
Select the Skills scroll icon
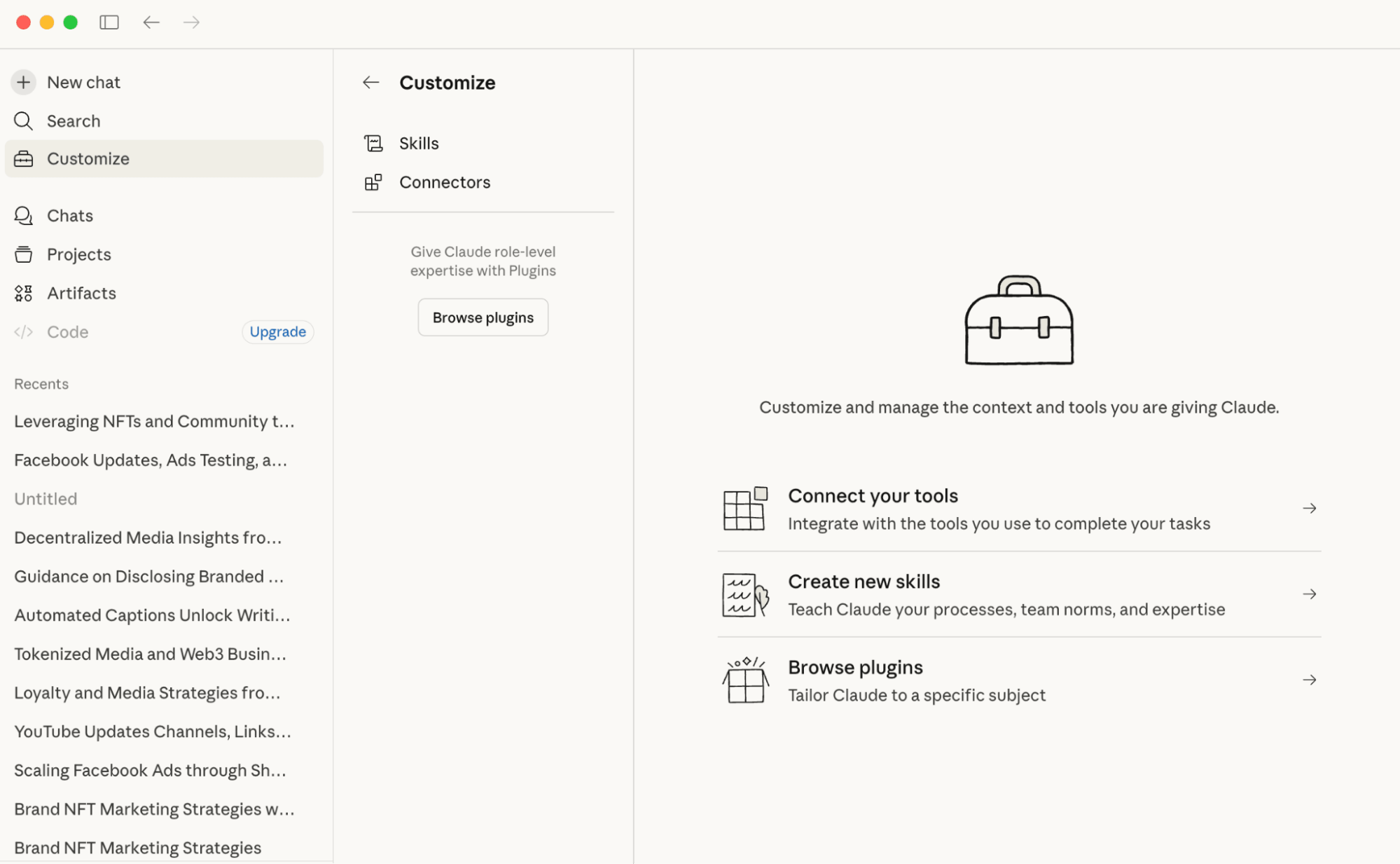[373, 144]
